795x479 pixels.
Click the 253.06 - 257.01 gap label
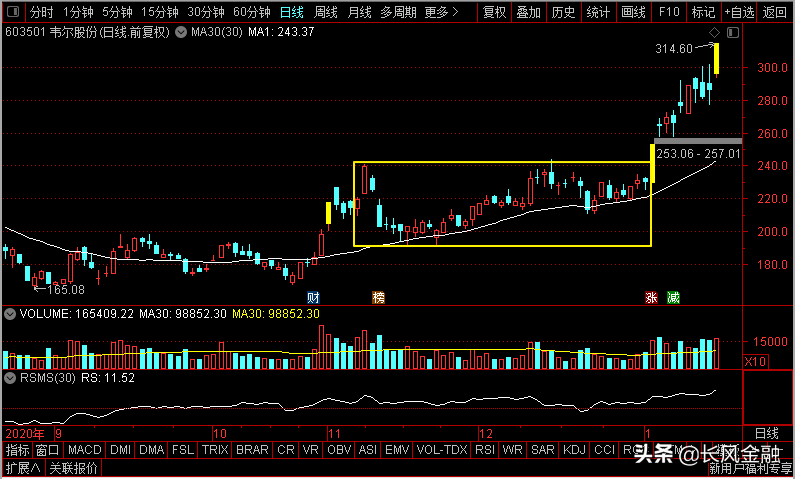click(x=698, y=154)
